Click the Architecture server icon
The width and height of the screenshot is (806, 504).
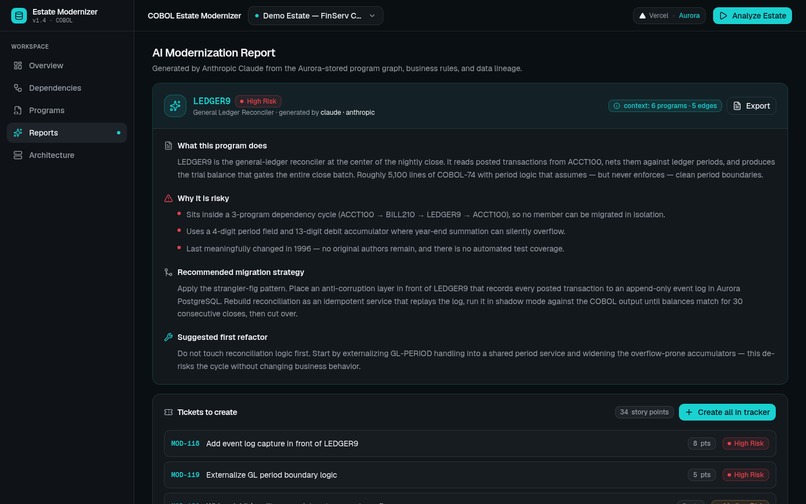coord(18,155)
